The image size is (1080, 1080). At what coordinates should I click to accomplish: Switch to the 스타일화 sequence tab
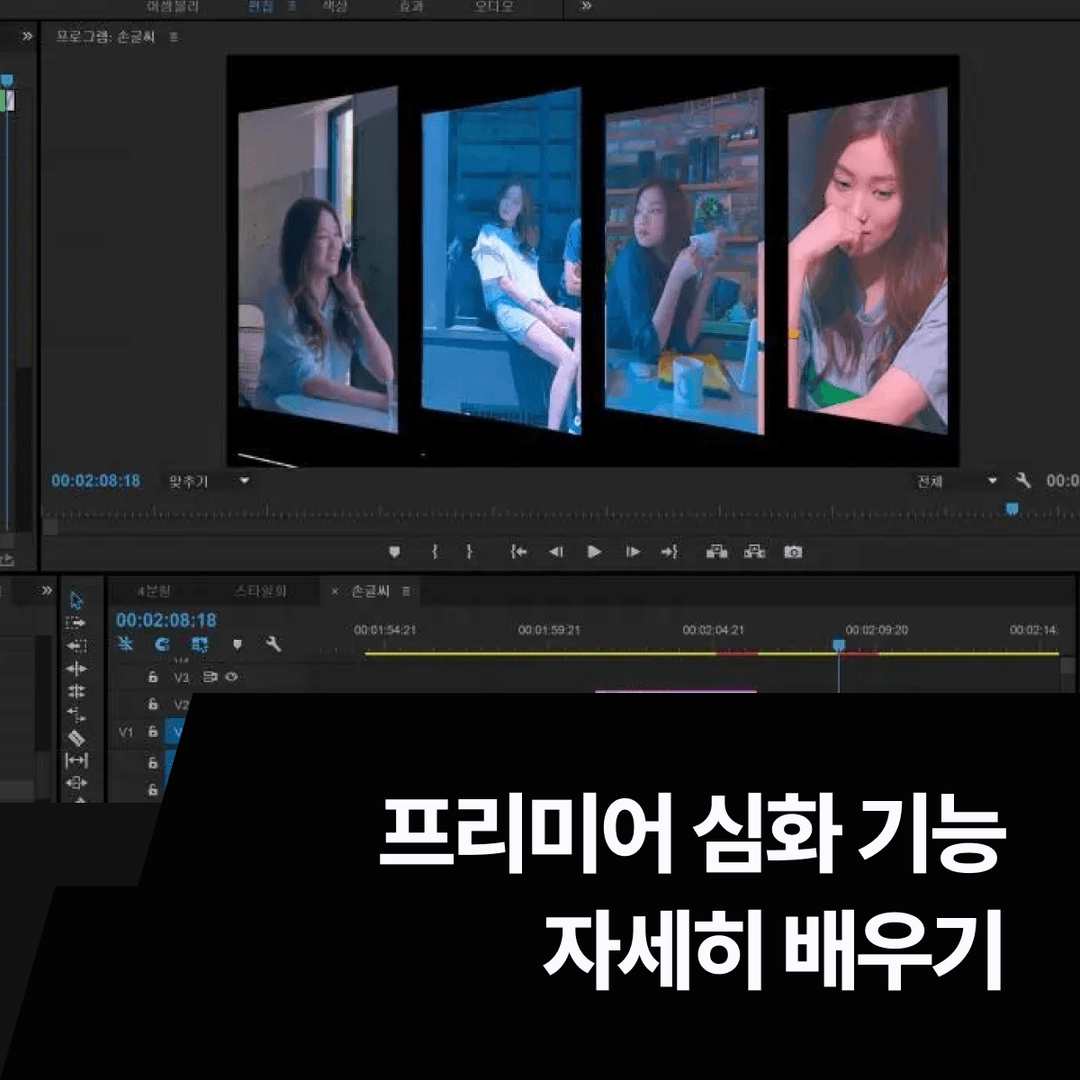click(x=258, y=591)
